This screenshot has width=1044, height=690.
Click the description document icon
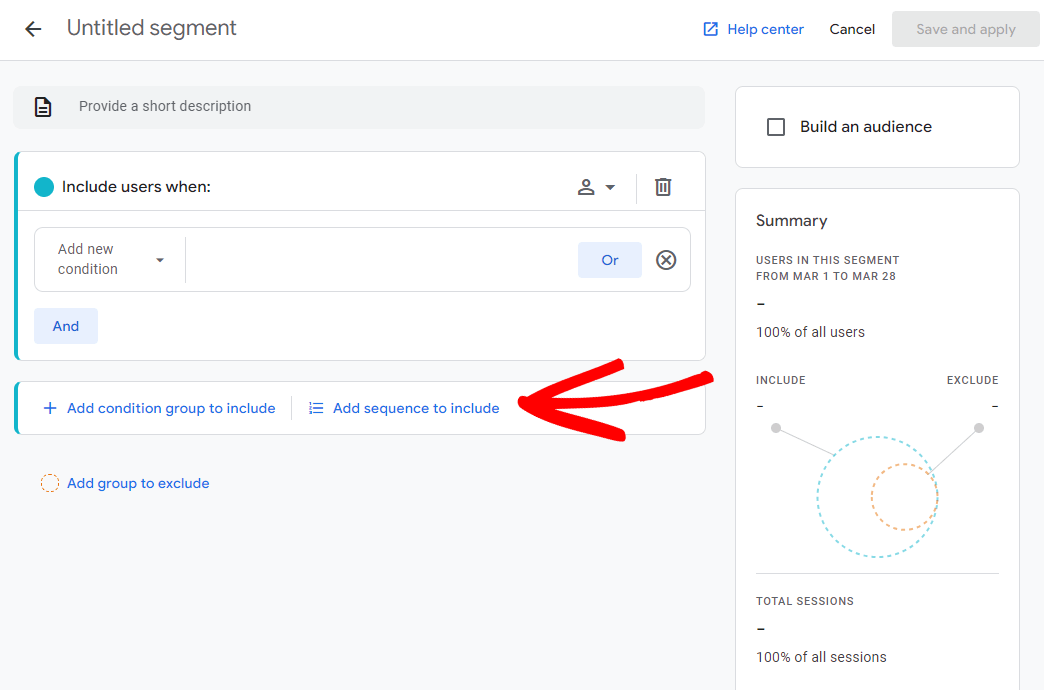(40, 106)
